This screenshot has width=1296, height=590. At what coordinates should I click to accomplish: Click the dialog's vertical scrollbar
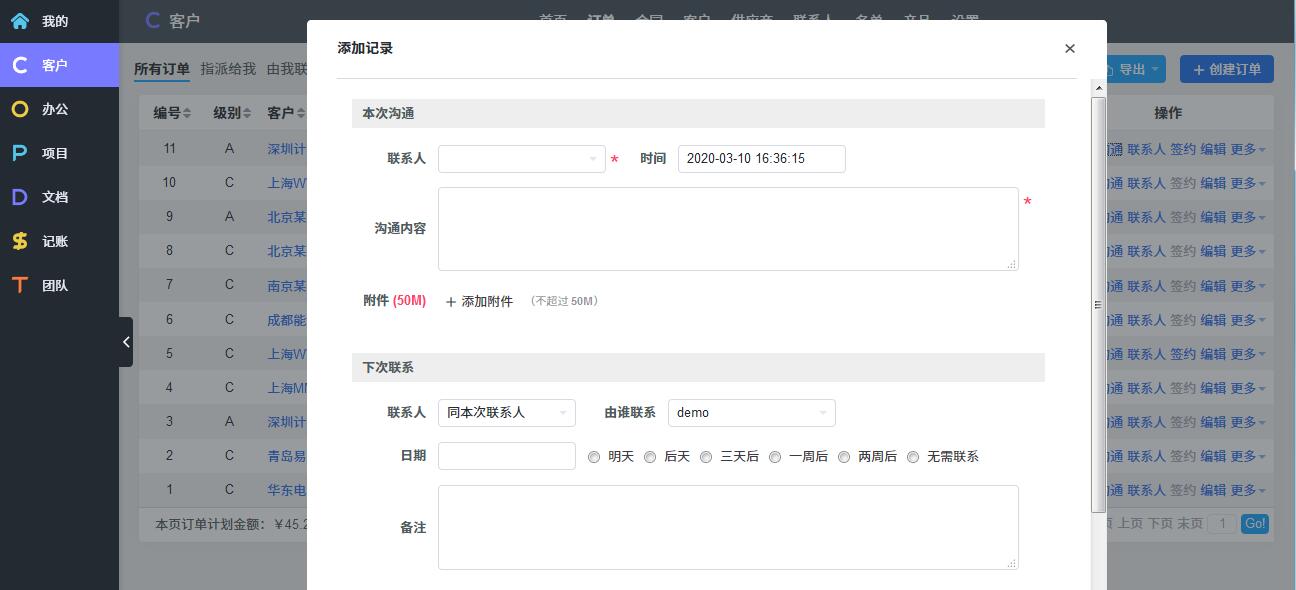(1098, 300)
